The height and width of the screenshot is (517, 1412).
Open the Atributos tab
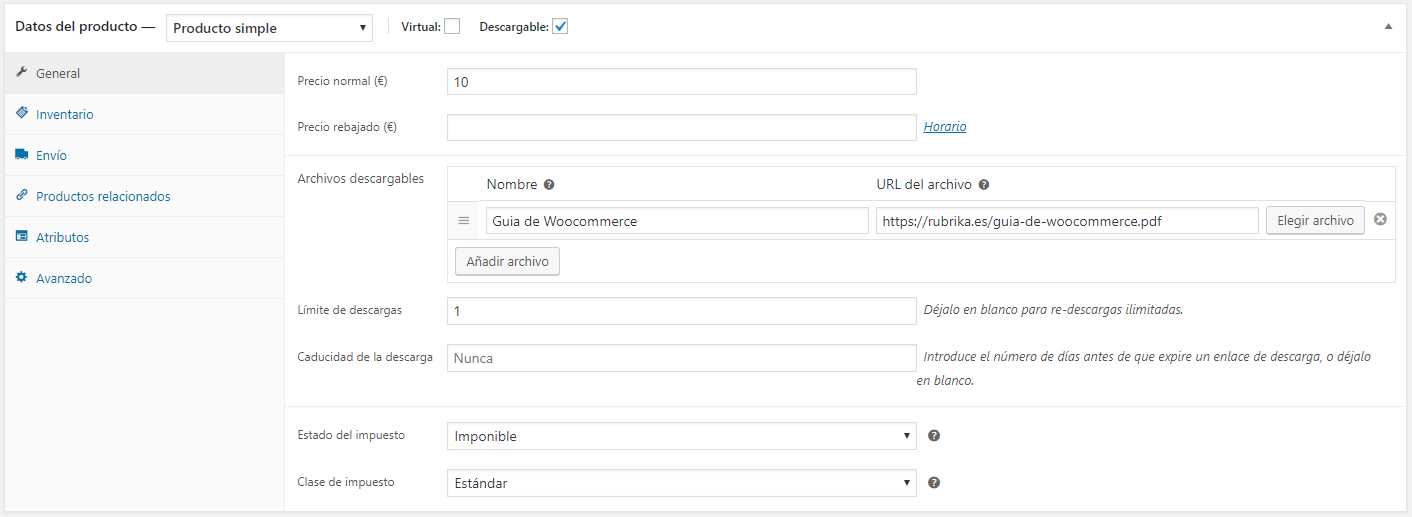(145, 238)
